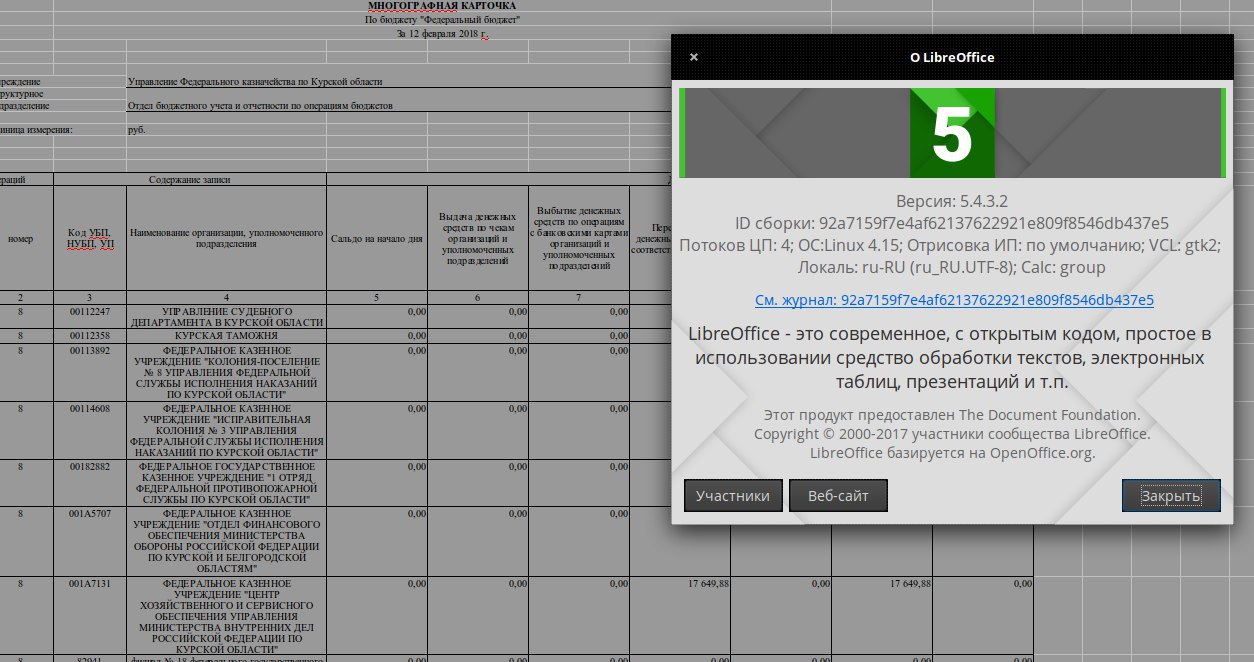Select По бюджету Федеральный бюджет cell
The image size is (1254, 662).
442,20
